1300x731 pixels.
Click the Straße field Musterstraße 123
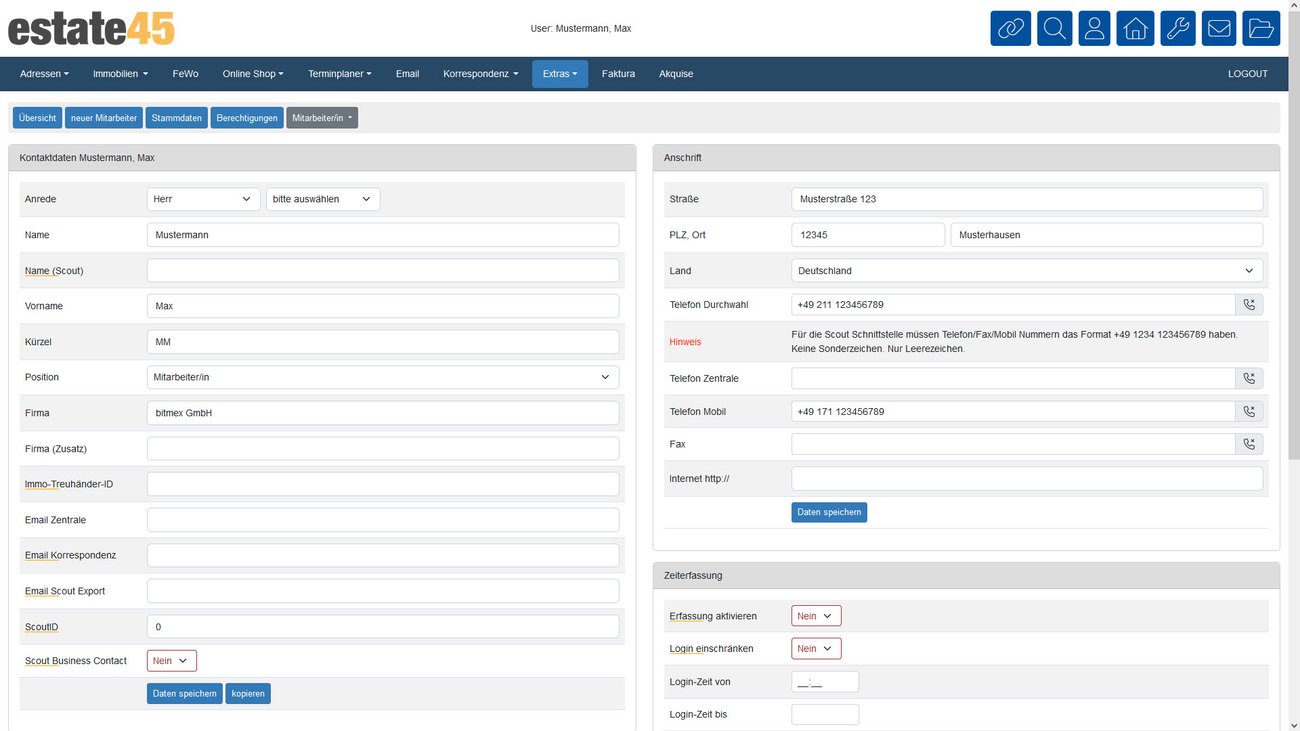1027,199
